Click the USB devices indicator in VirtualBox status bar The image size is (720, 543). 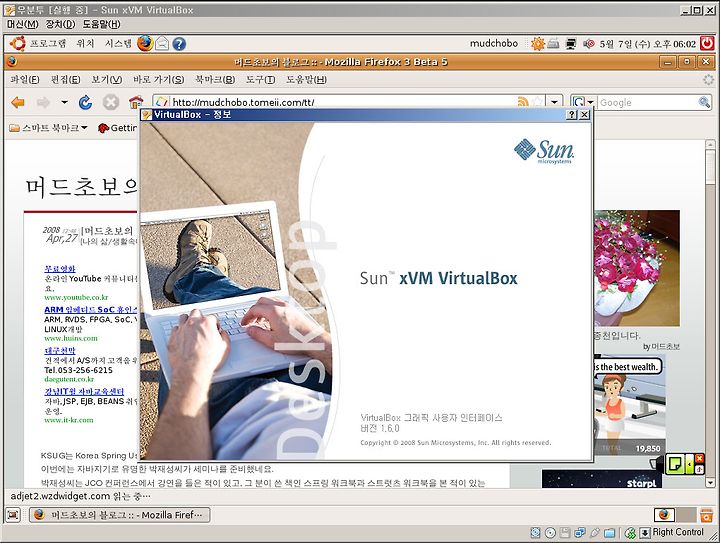[595, 532]
